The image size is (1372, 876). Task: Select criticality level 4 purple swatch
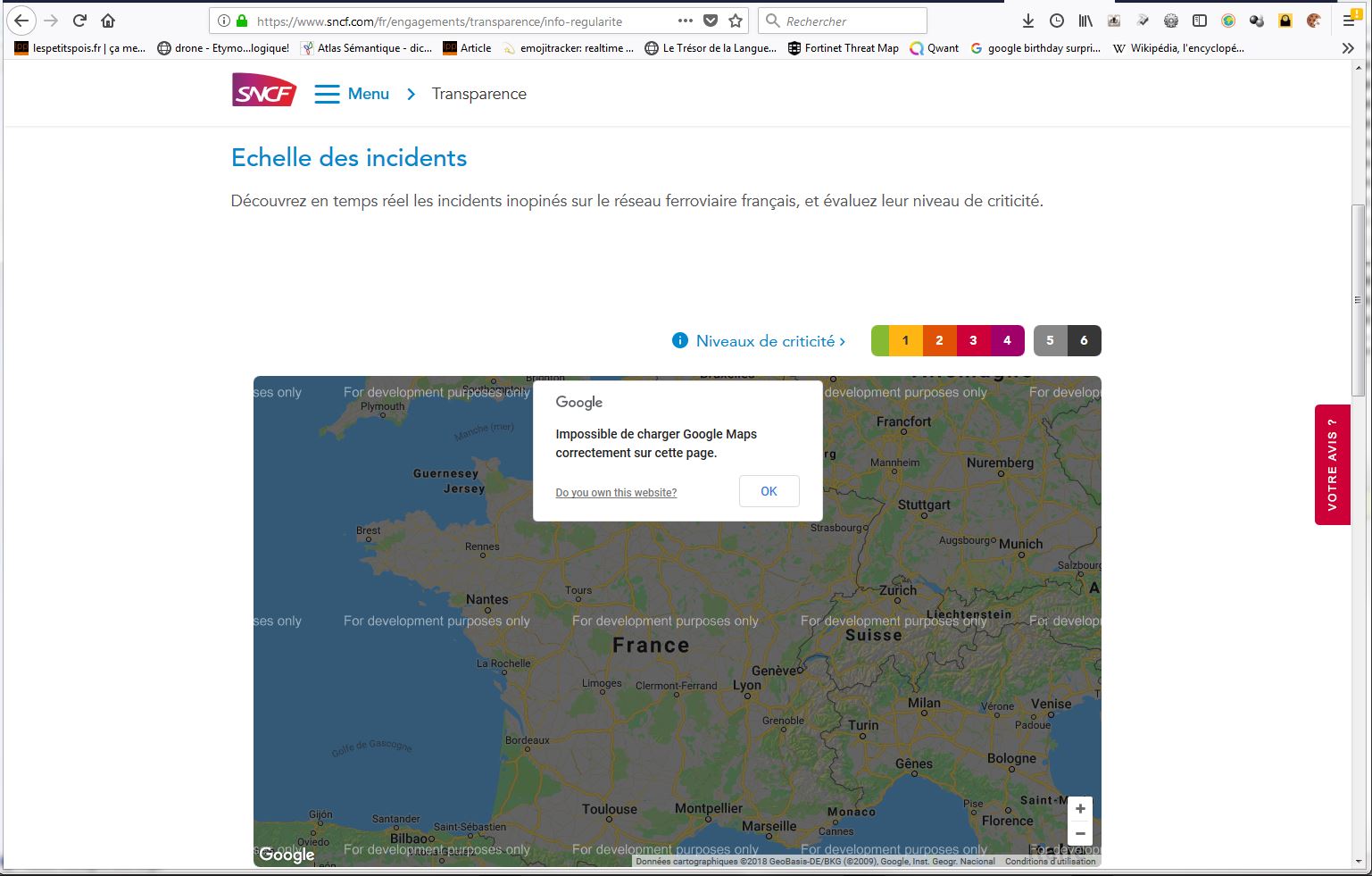[x=1007, y=340]
